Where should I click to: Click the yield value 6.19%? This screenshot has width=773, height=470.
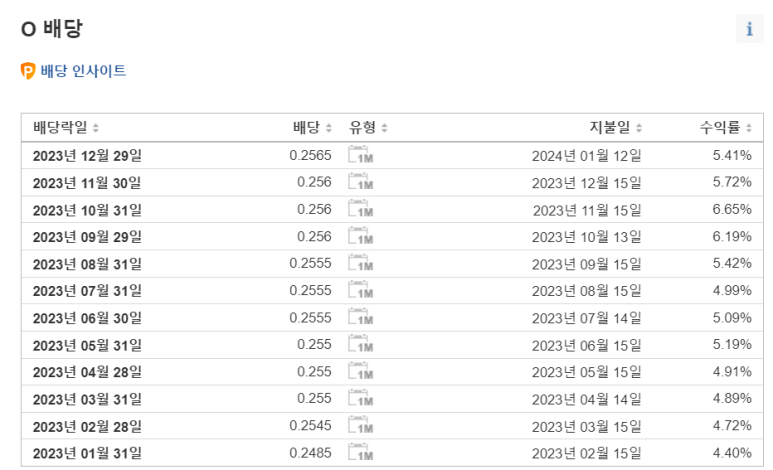point(732,236)
